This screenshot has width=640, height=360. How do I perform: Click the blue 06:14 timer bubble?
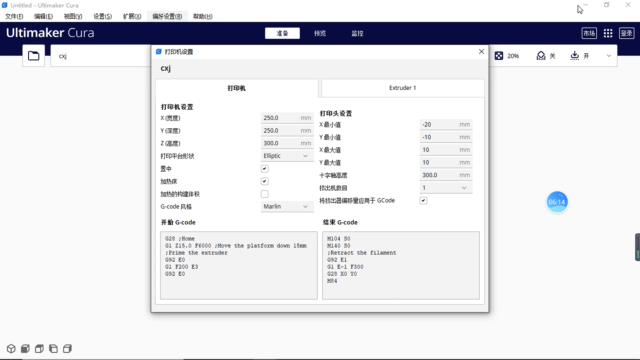tap(557, 202)
